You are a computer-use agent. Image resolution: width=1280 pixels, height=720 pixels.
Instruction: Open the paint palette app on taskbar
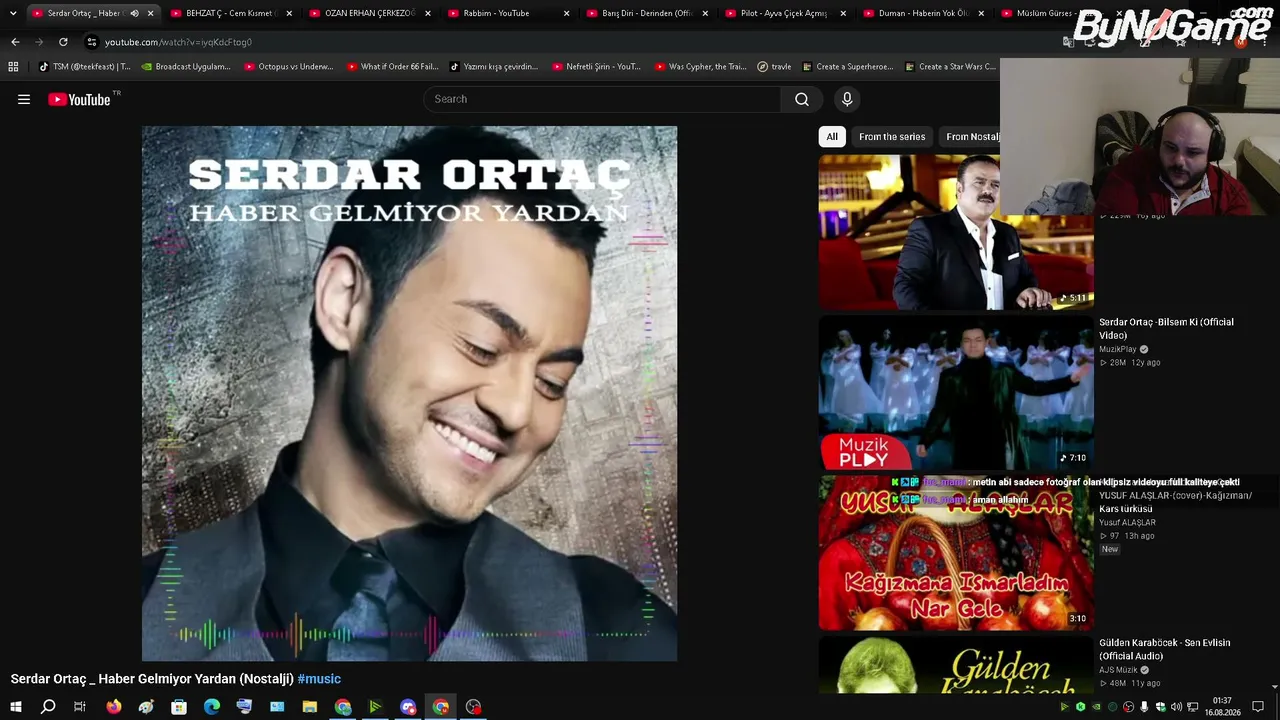coord(146,707)
